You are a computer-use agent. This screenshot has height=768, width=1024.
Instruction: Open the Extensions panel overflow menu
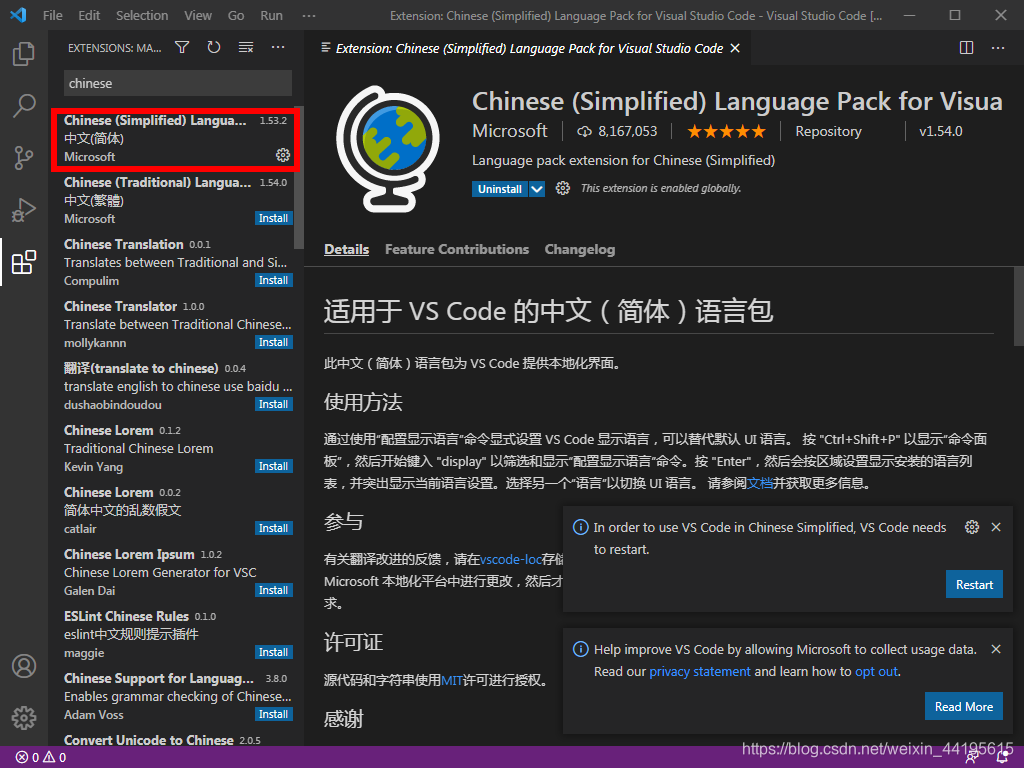[277, 47]
